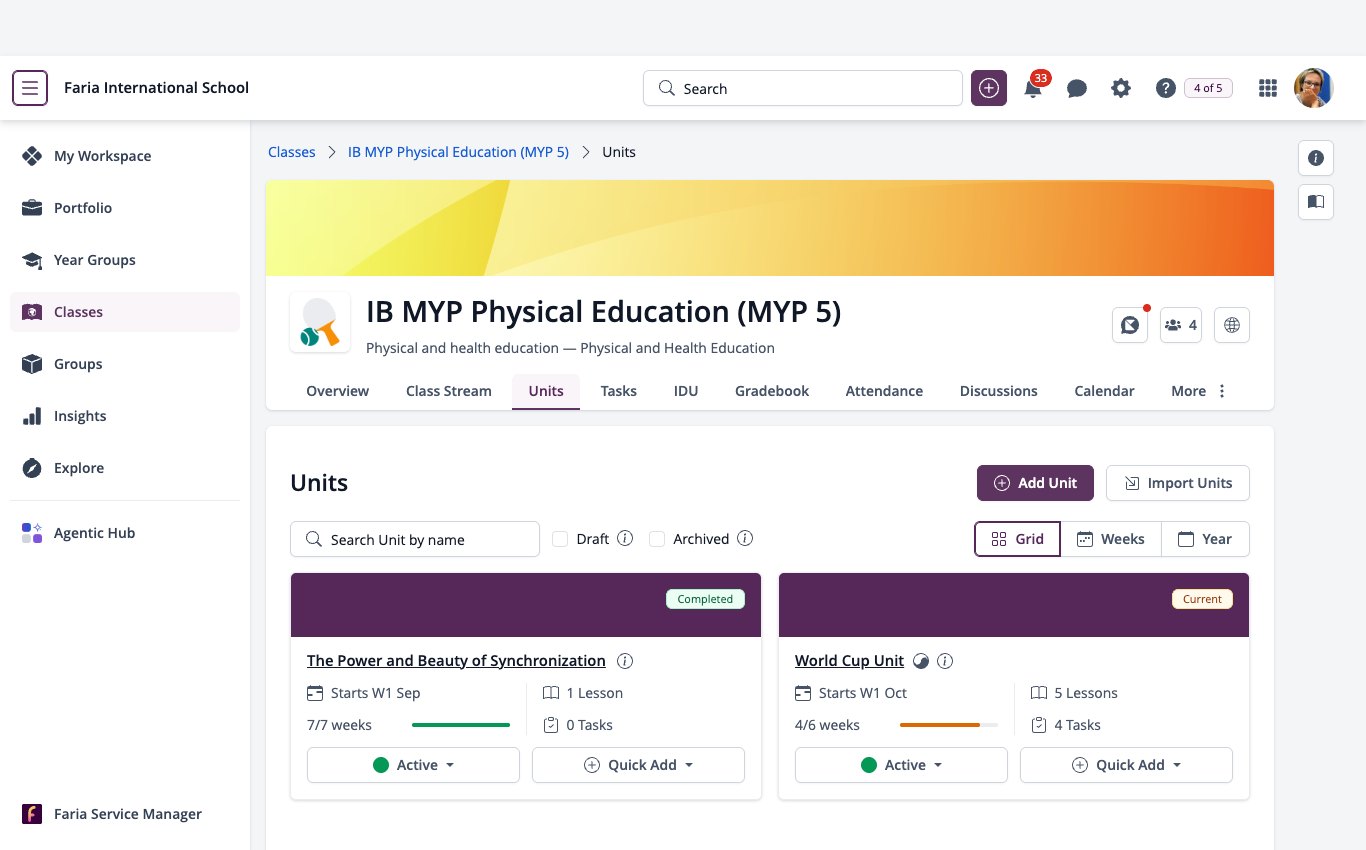
Task: Click info icon beside Synchronization unit title
Action: 625,661
